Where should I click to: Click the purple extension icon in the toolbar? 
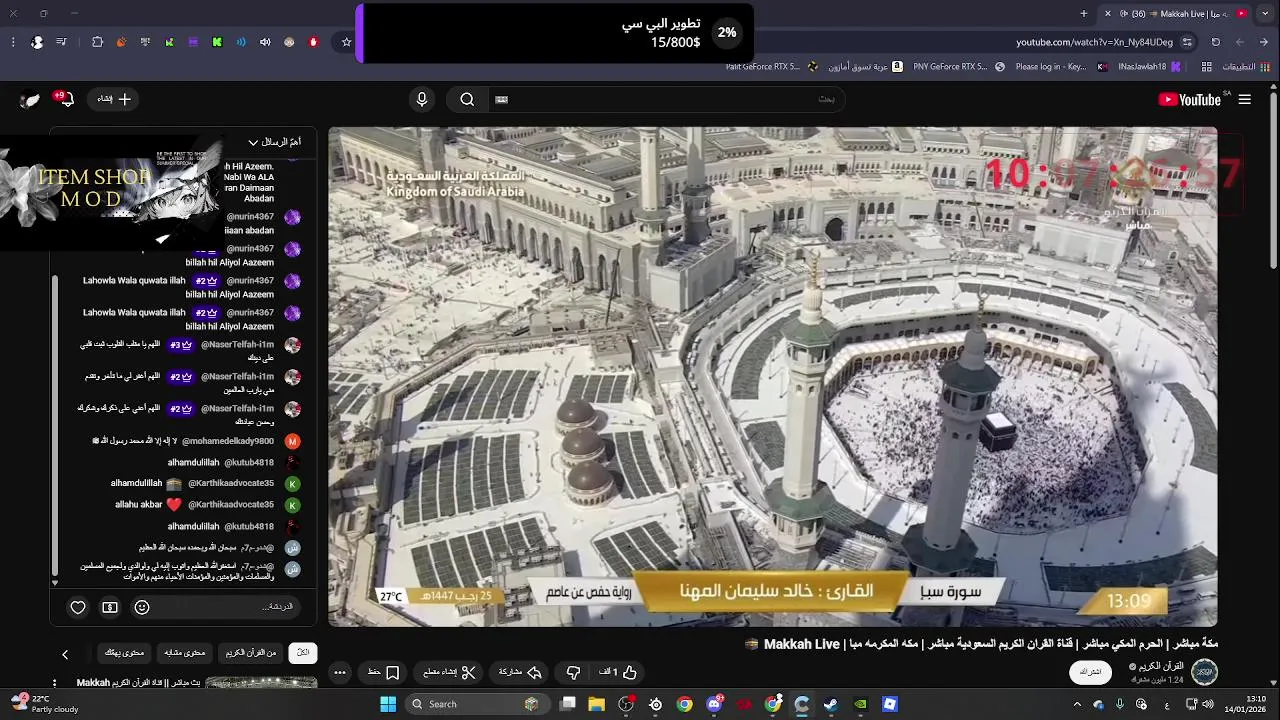click(x=193, y=42)
